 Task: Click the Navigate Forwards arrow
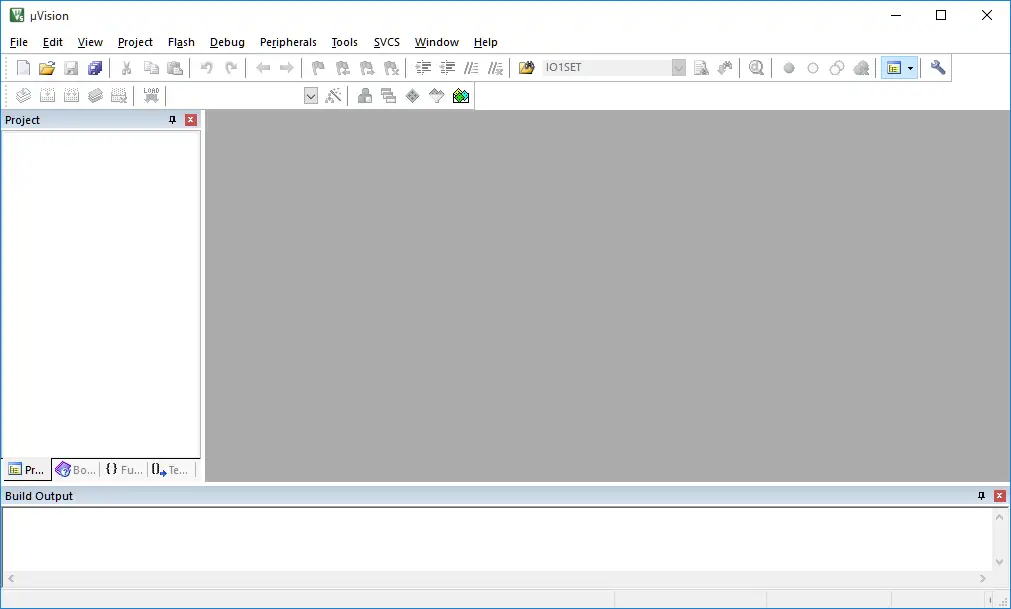point(286,68)
